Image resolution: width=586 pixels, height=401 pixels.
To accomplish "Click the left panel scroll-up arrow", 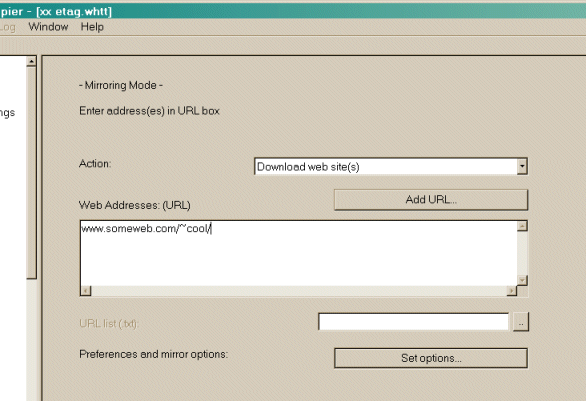I will (x=31, y=61).
